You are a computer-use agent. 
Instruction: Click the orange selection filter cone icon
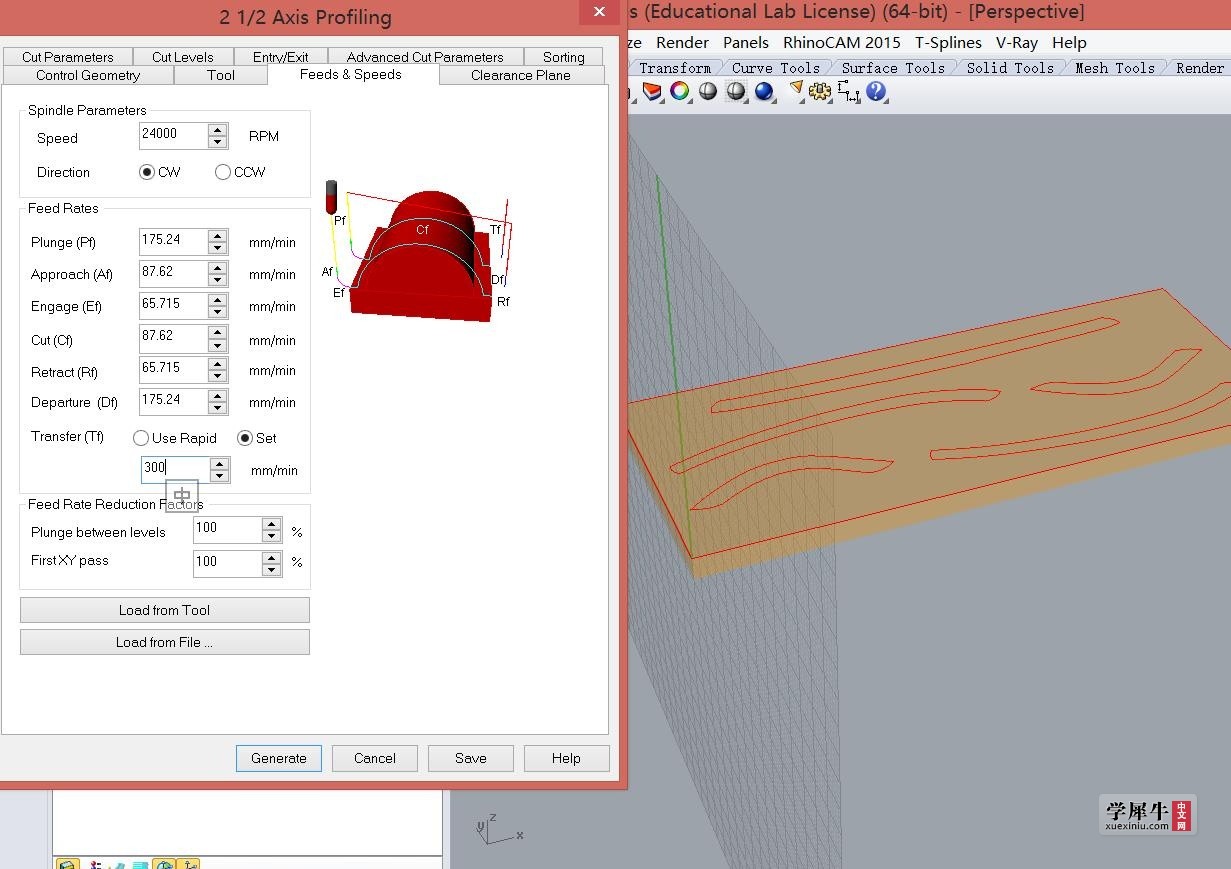(x=796, y=91)
